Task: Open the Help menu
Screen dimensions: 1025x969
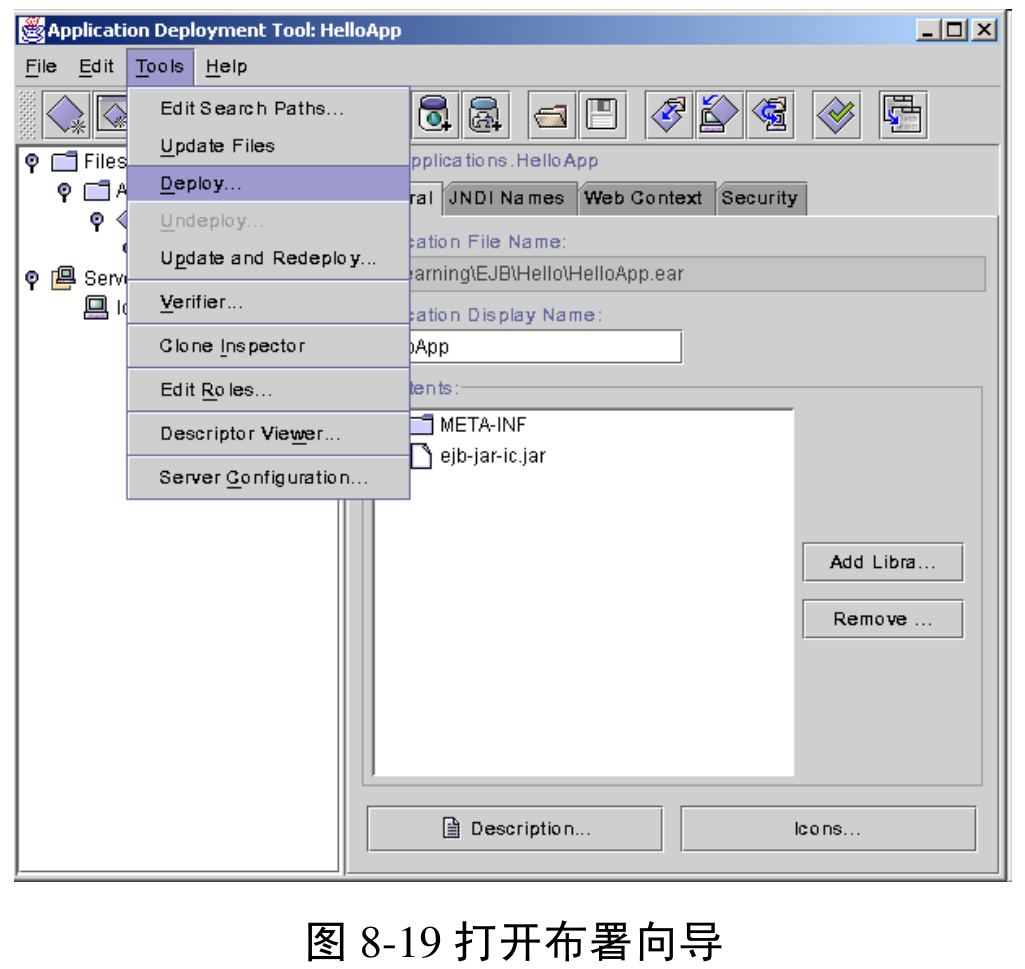Action: (x=226, y=67)
